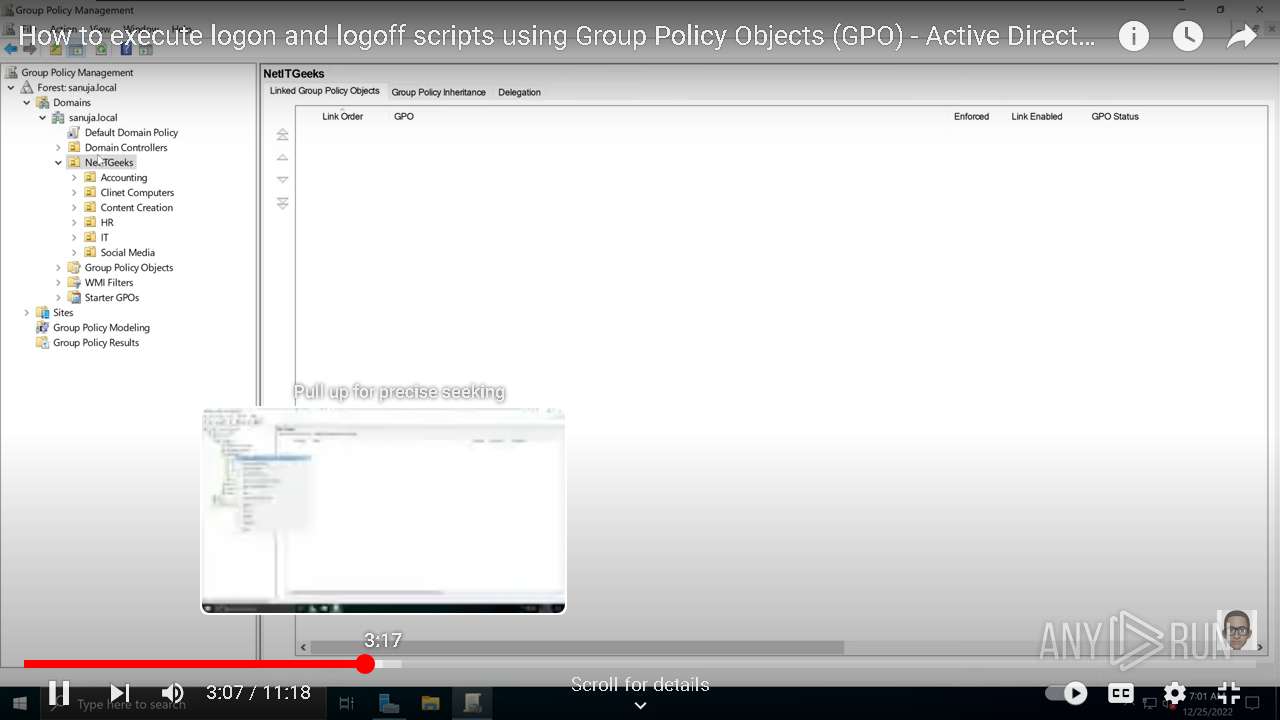
Task: Select the Group Policy Objects container
Action: (129, 268)
